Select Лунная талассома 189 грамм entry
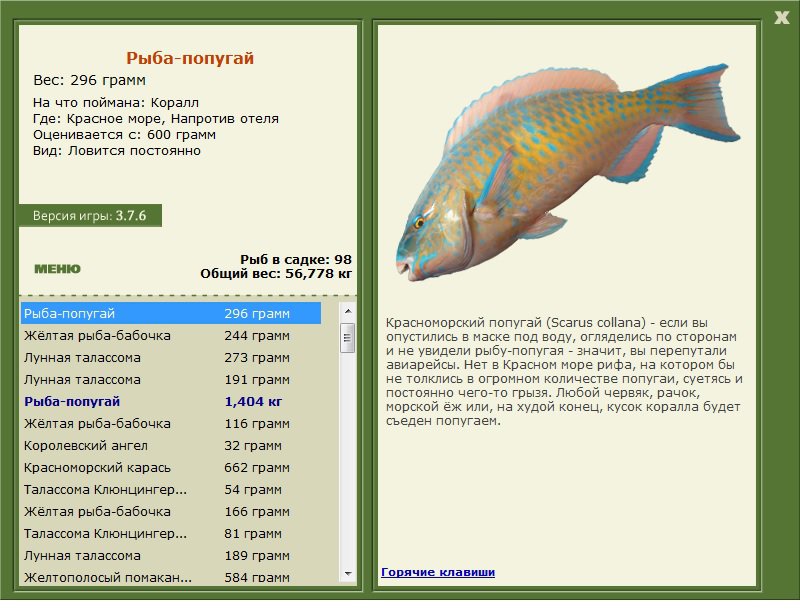The width and height of the screenshot is (800, 614). [171, 555]
